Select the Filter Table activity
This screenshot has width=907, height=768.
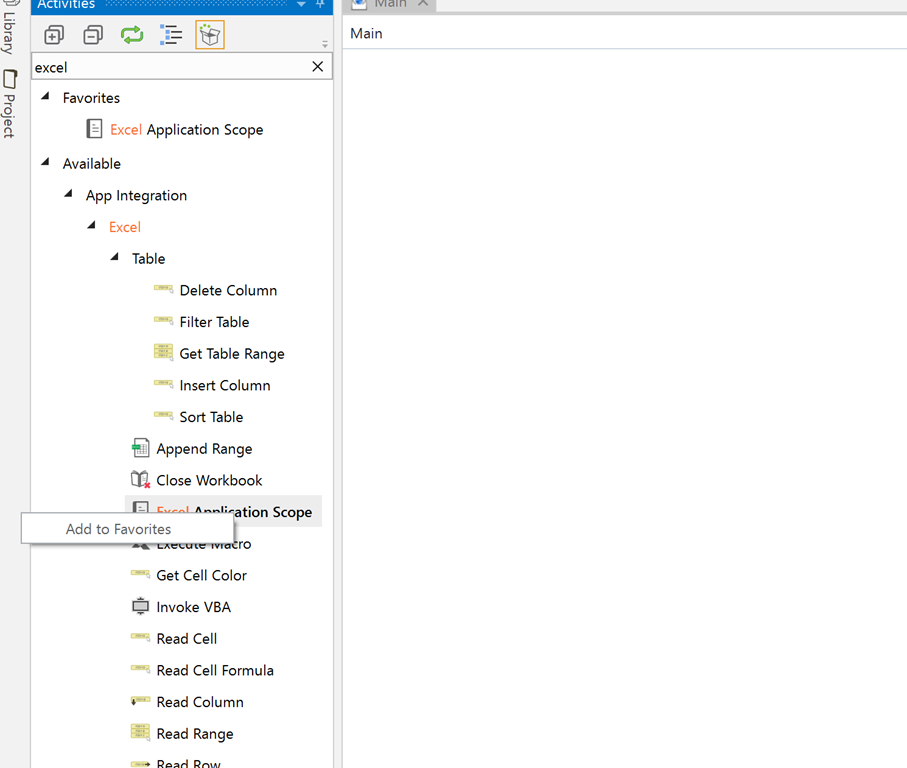click(x=201, y=322)
